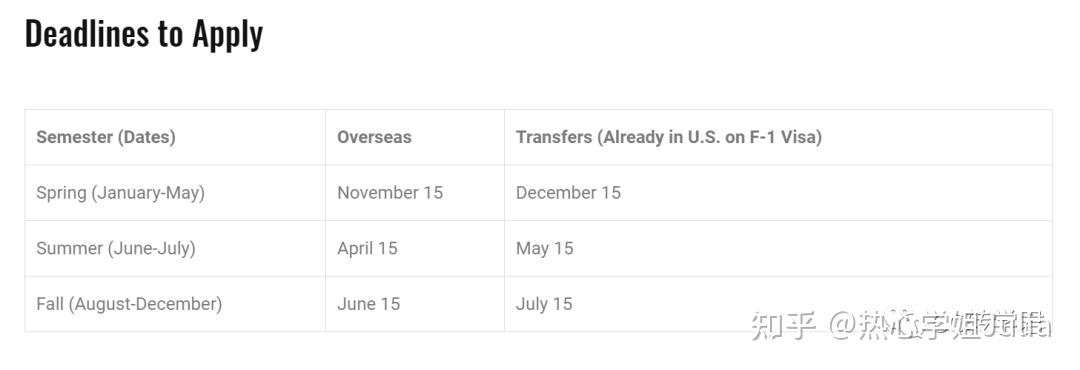This screenshot has height=370, width=1080.
Task: Click the 知乎 watermark logo
Action: point(783,325)
